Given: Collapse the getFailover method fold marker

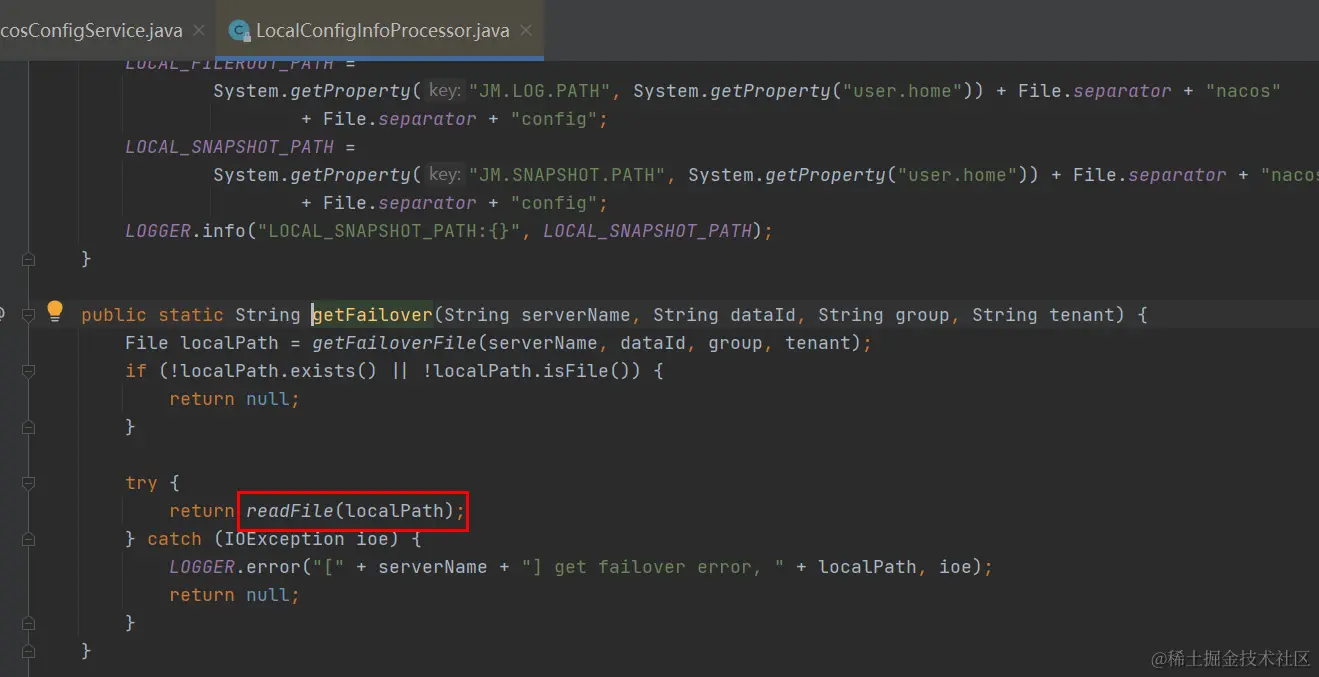Looking at the screenshot, I should point(28,315).
